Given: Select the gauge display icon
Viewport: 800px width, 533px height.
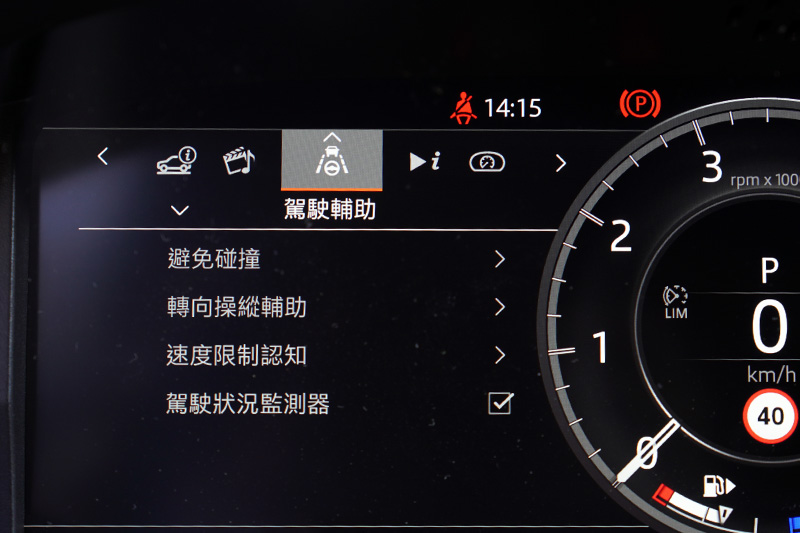Looking at the screenshot, I should [x=487, y=162].
